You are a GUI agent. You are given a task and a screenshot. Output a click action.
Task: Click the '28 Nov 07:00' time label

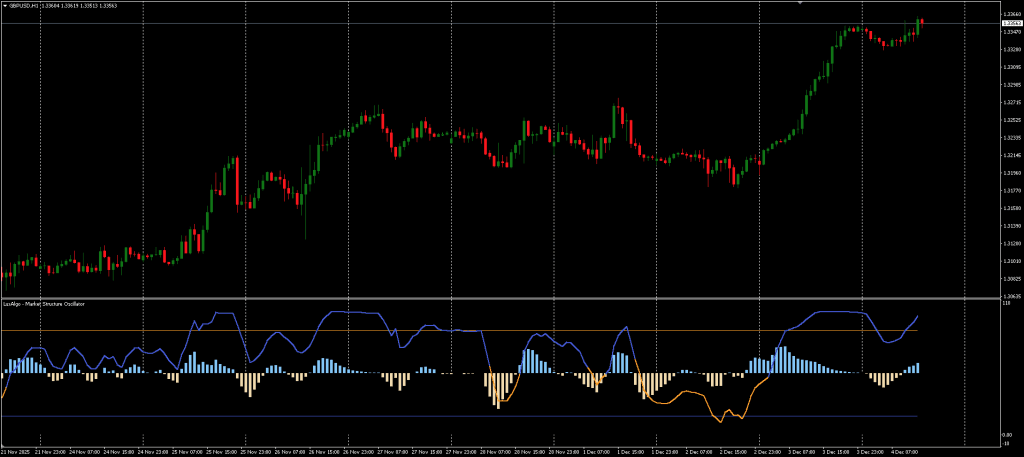494,451
